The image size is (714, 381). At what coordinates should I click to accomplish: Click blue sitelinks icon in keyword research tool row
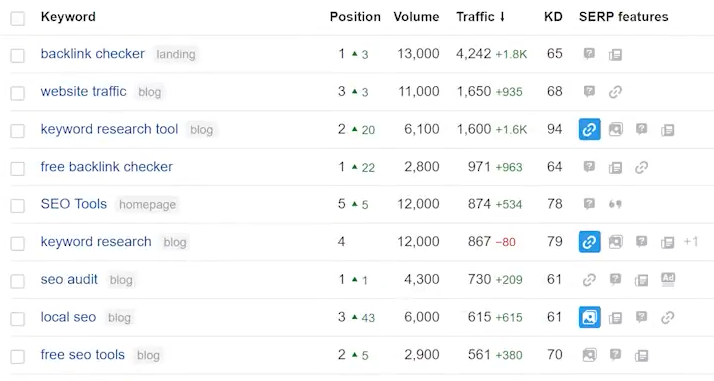click(589, 129)
